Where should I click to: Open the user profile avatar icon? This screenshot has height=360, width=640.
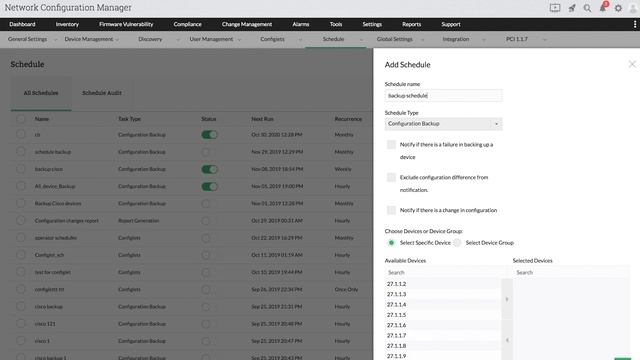[x=633, y=8]
